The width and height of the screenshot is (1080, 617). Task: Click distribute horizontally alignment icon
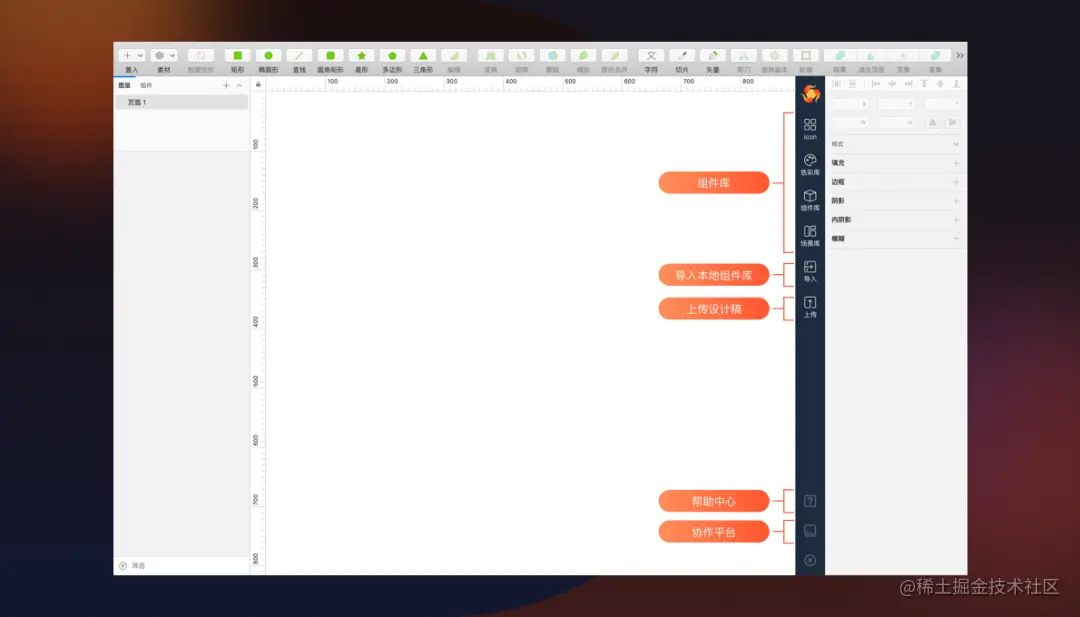point(837,84)
